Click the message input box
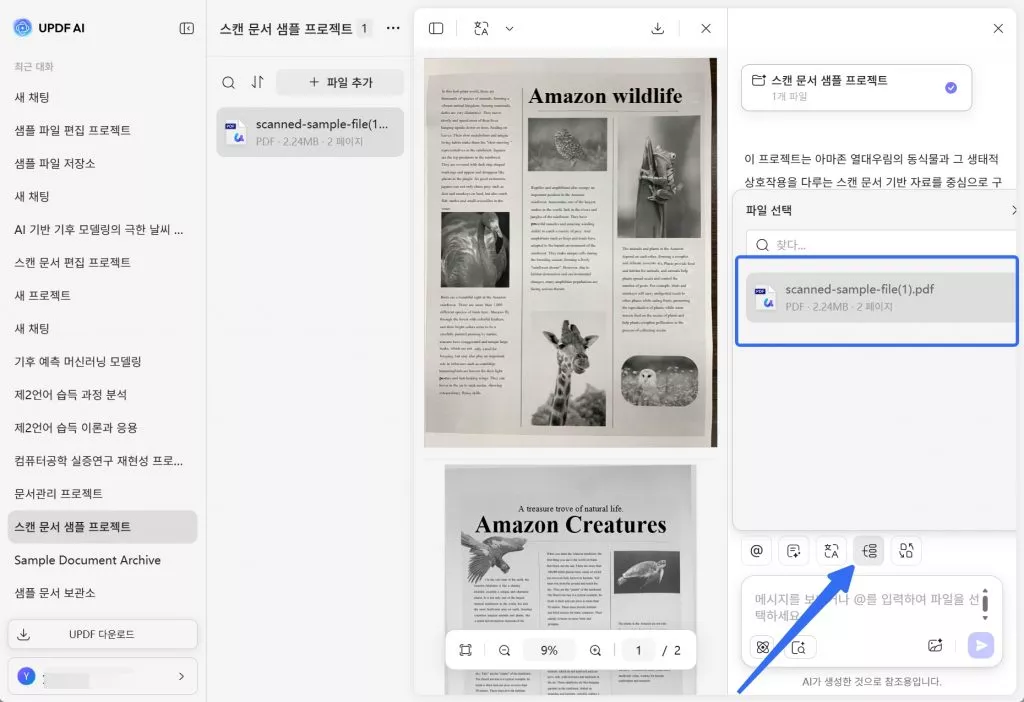Image resolution: width=1024 pixels, height=702 pixels. (865, 607)
